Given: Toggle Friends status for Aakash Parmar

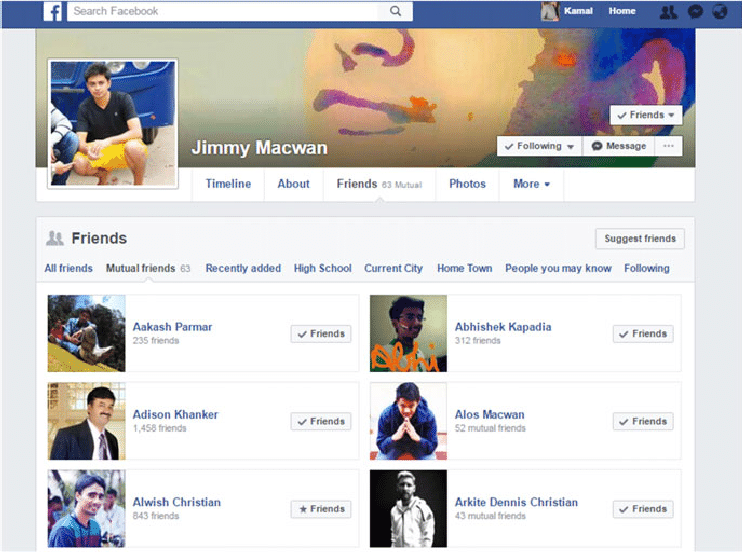Looking at the screenshot, I should (x=321, y=334).
